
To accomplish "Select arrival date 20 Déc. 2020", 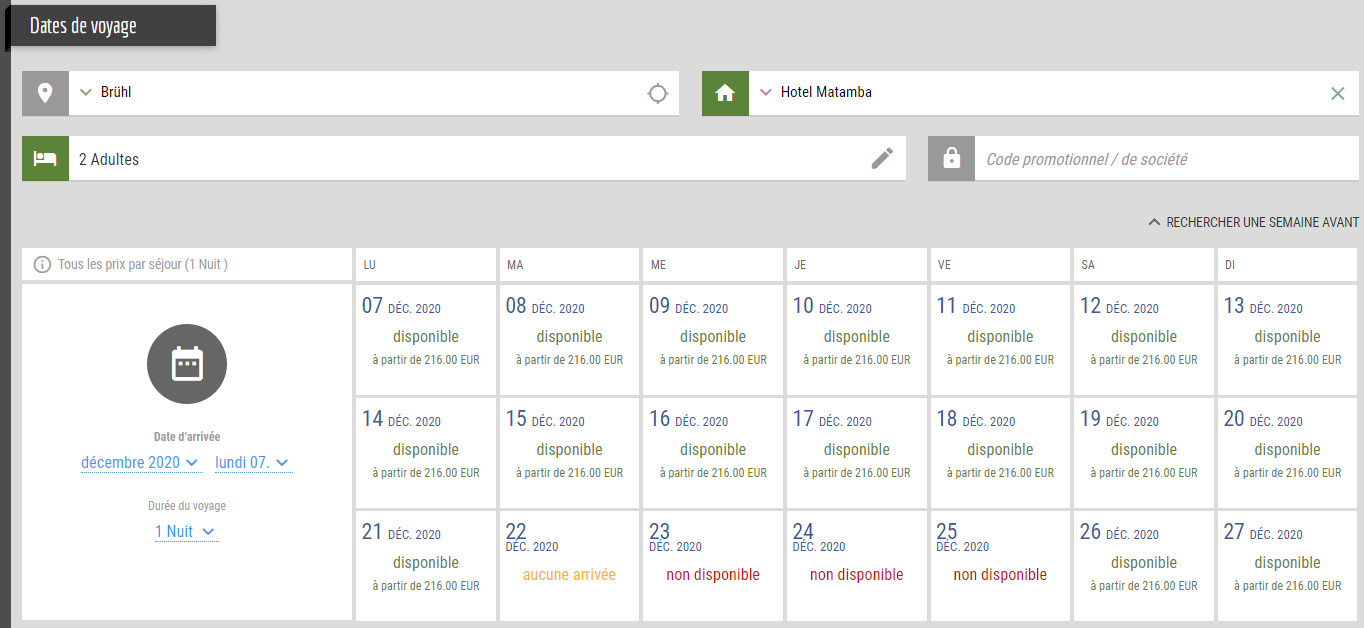I will click(1288, 453).
